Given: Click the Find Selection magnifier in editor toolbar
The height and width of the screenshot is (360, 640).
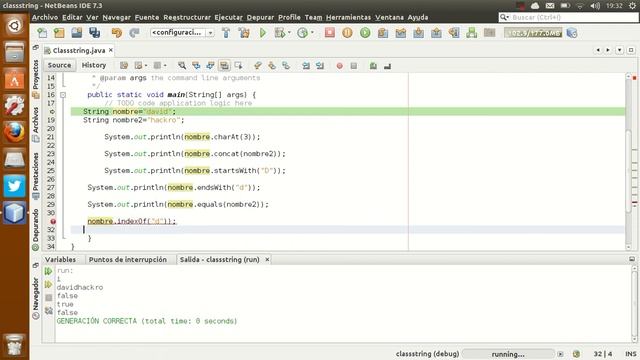Looking at the screenshot, I should coord(182,66).
